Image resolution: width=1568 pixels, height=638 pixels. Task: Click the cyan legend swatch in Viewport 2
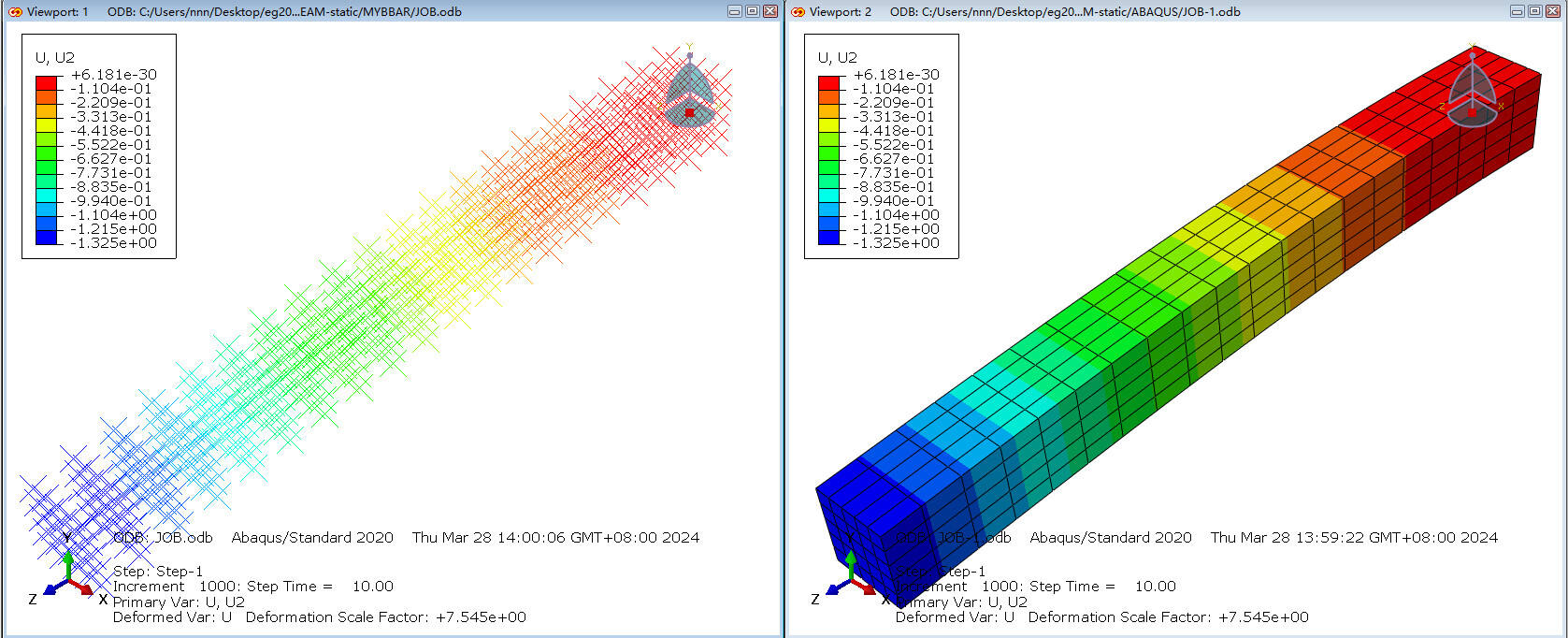click(829, 195)
